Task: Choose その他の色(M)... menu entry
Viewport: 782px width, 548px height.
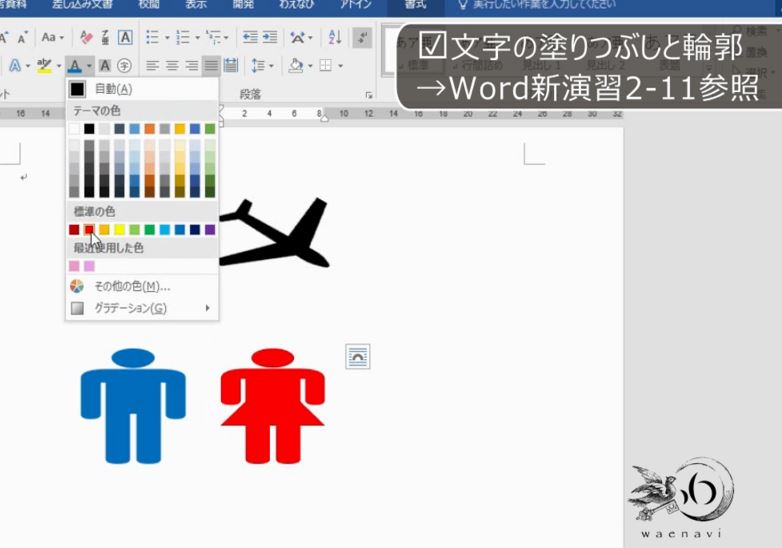Action: click(x=142, y=286)
